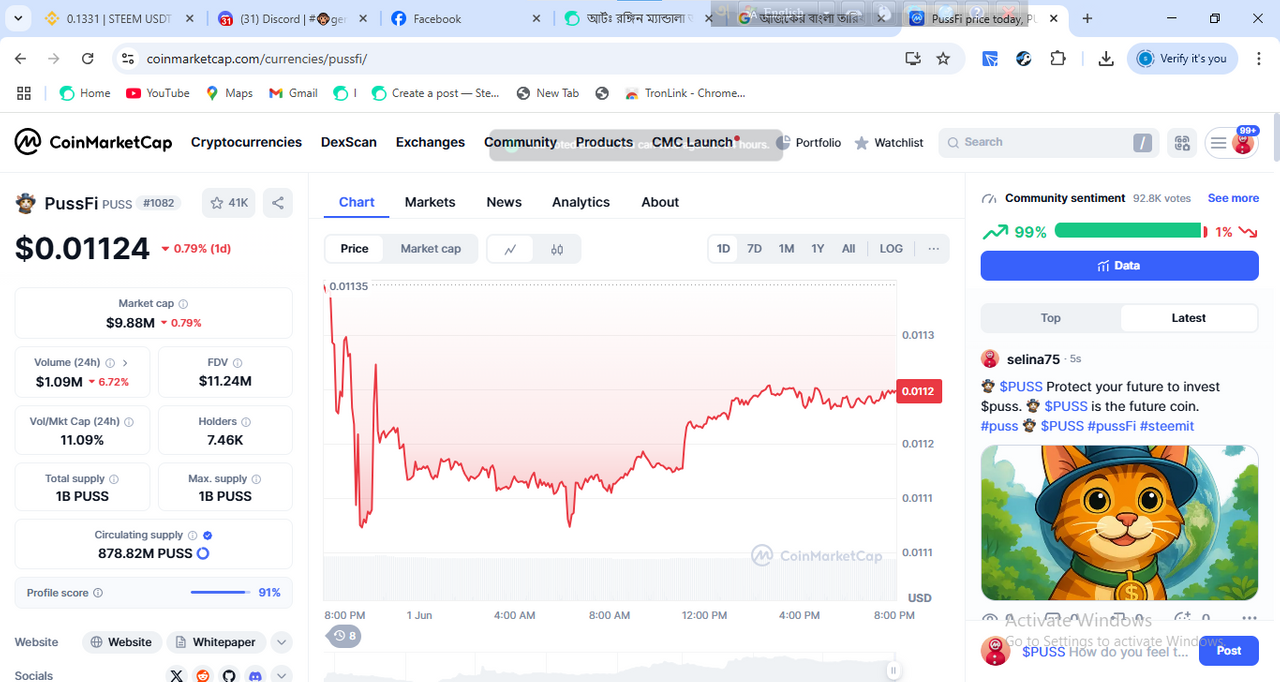
Task: Switch to the Discord browser tab
Action: point(294,18)
